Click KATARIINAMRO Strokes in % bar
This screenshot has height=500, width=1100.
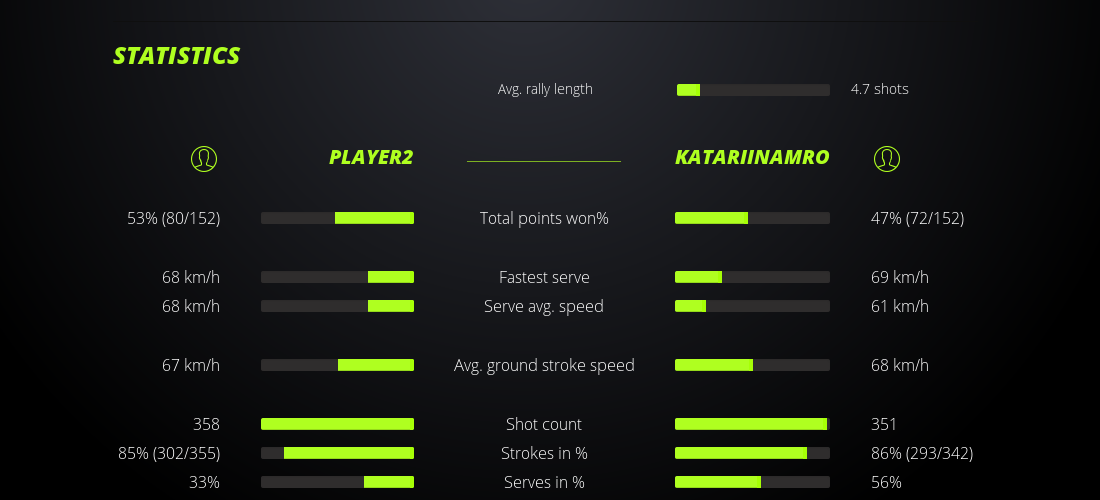pyautogui.click(x=752, y=453)
